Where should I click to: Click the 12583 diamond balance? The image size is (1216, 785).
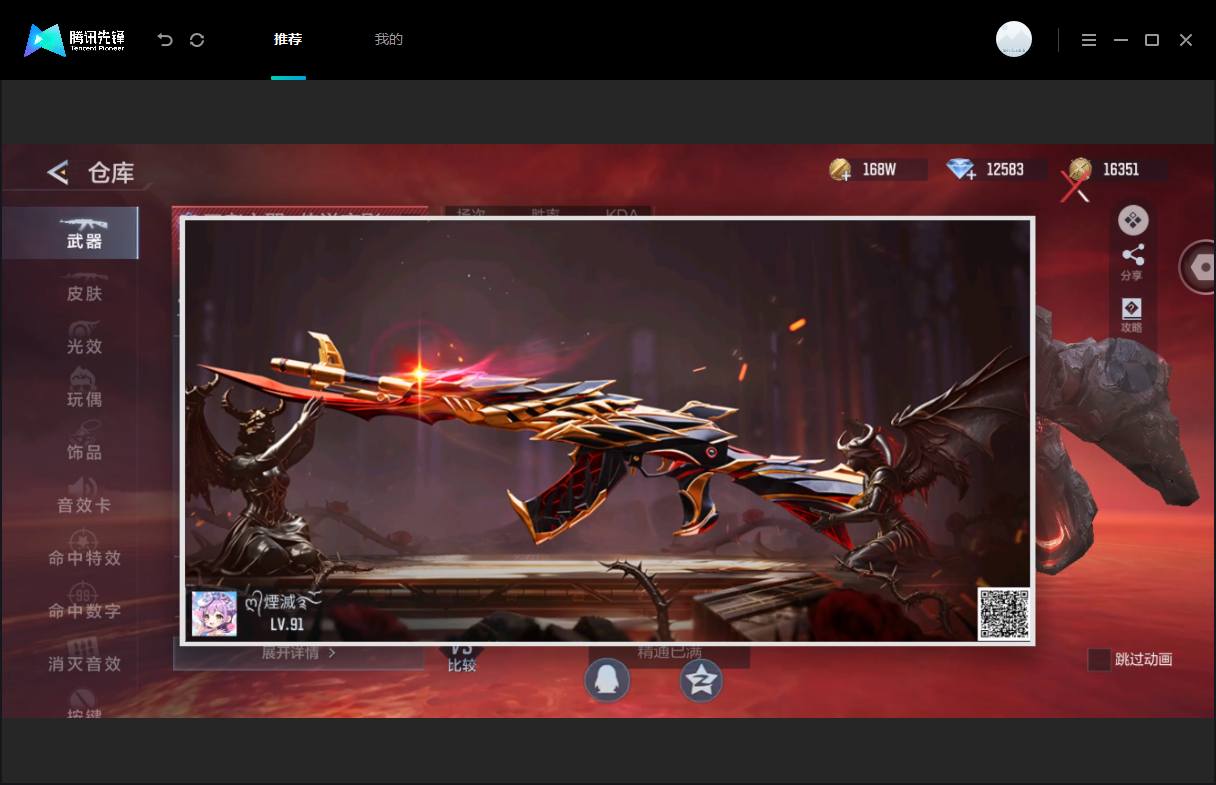(1005, 170)
